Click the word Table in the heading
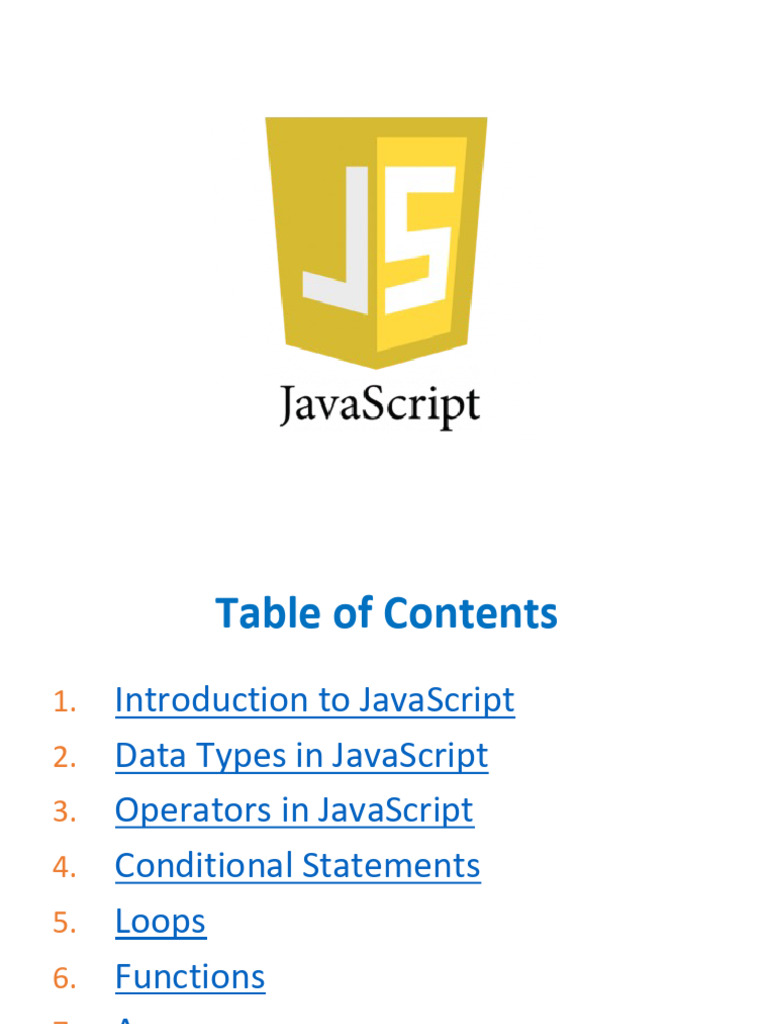 (x=257, y=613)
